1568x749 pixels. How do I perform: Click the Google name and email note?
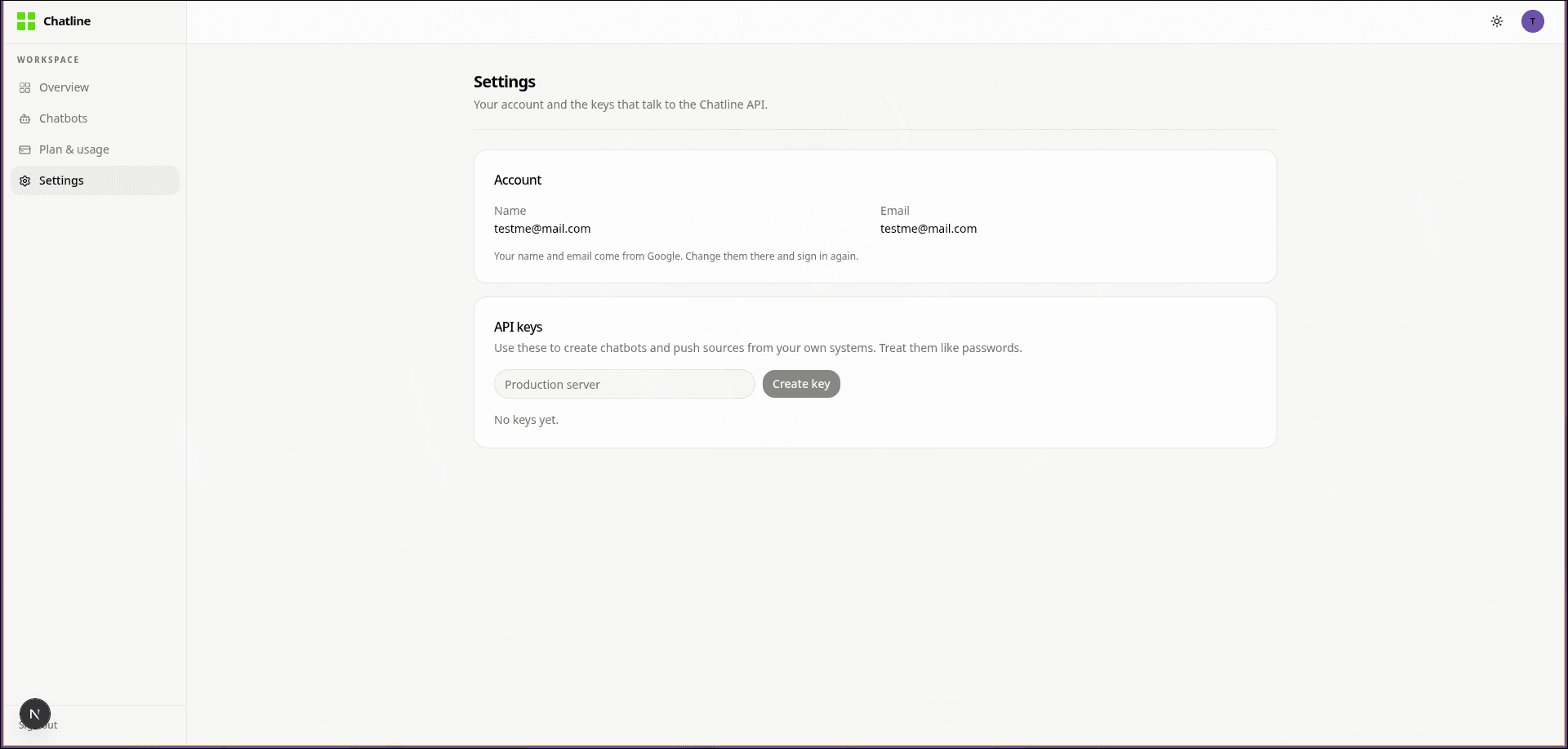click(x=676, y=256)
